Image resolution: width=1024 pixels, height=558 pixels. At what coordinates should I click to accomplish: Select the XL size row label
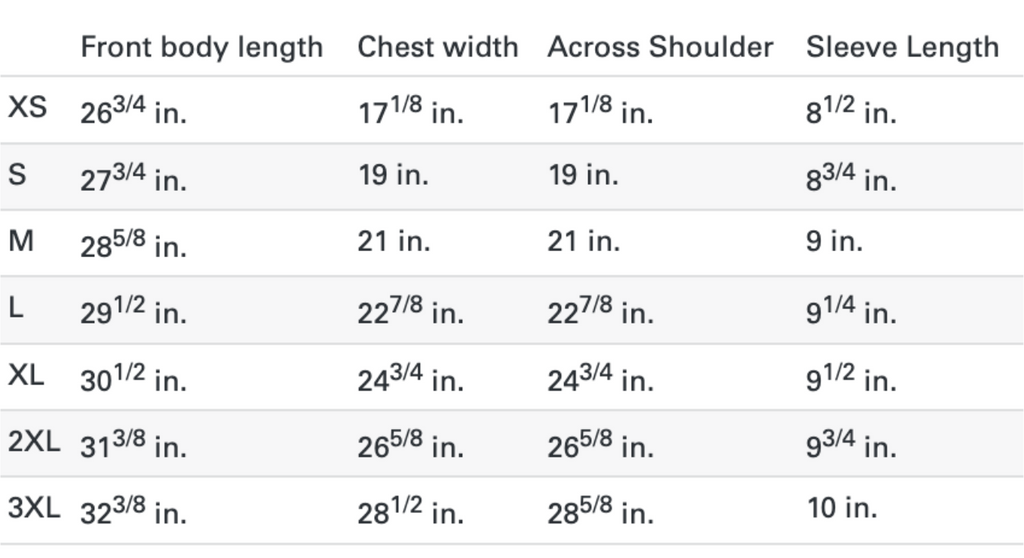(27, 376)
